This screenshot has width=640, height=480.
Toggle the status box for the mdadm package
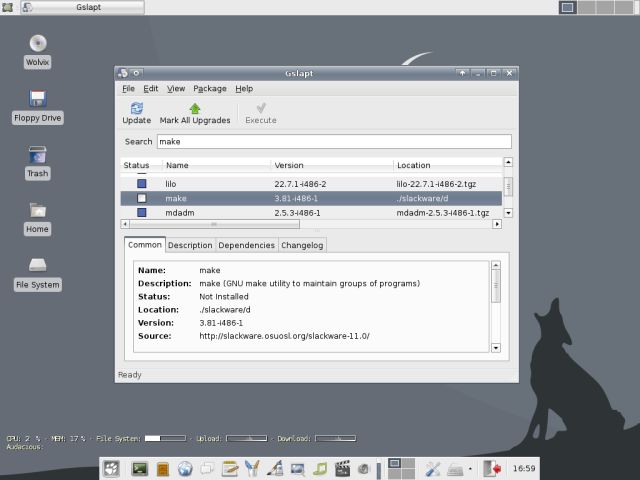141,213
